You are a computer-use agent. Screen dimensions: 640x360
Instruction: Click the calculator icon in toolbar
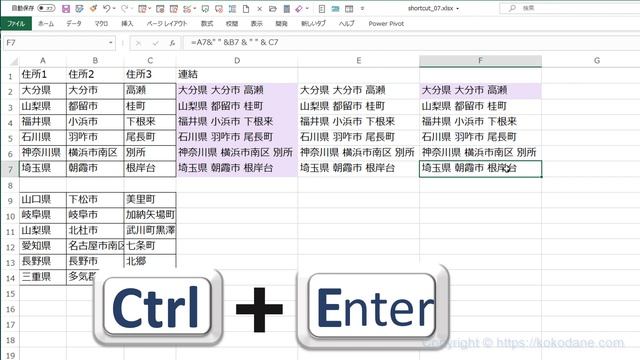coord(287,9)
